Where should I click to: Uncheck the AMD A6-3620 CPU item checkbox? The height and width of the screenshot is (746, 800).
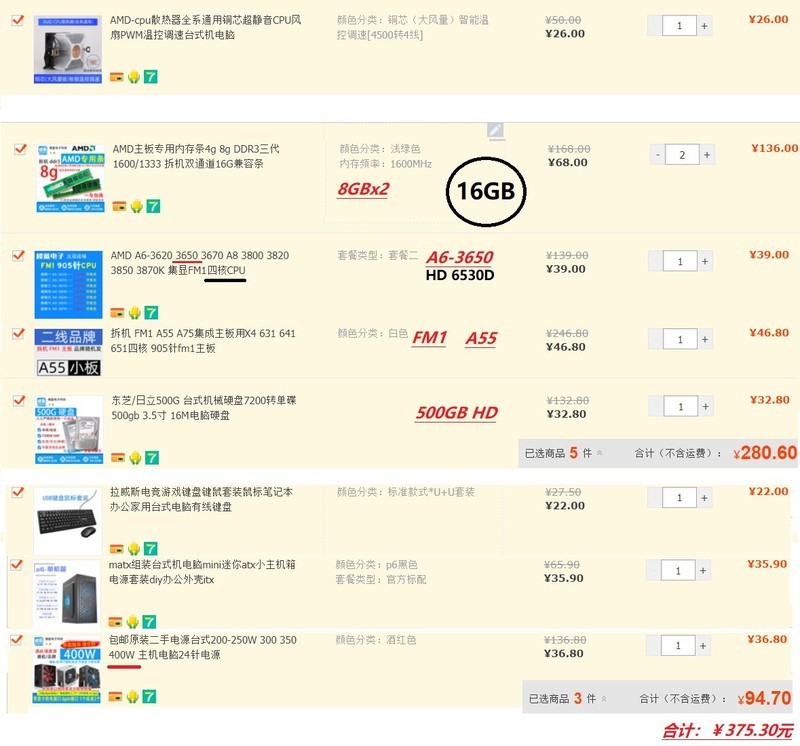[x=18, y=255]
